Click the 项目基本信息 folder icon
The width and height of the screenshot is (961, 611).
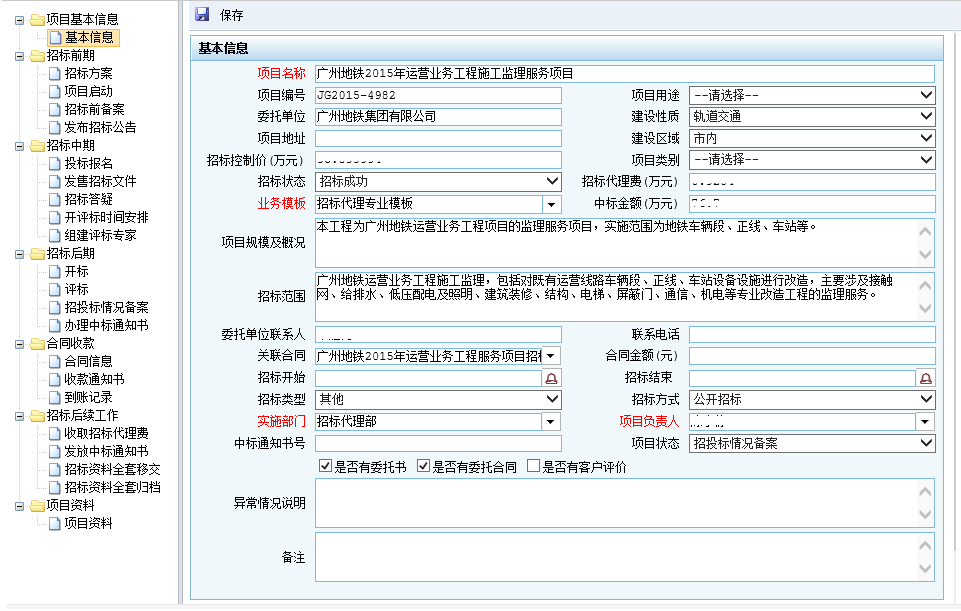pyautogui.click(x=37, y=20)
